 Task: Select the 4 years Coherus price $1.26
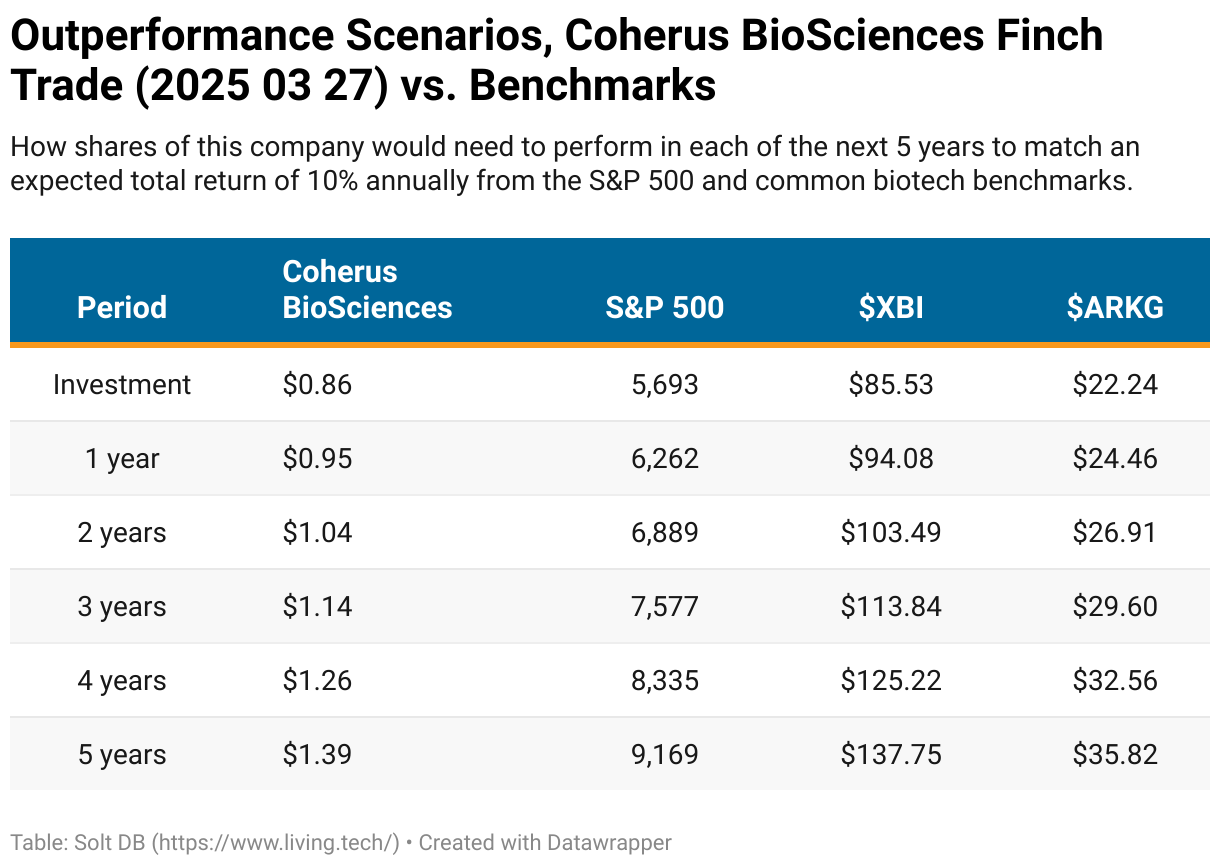(x=317, y=681)
